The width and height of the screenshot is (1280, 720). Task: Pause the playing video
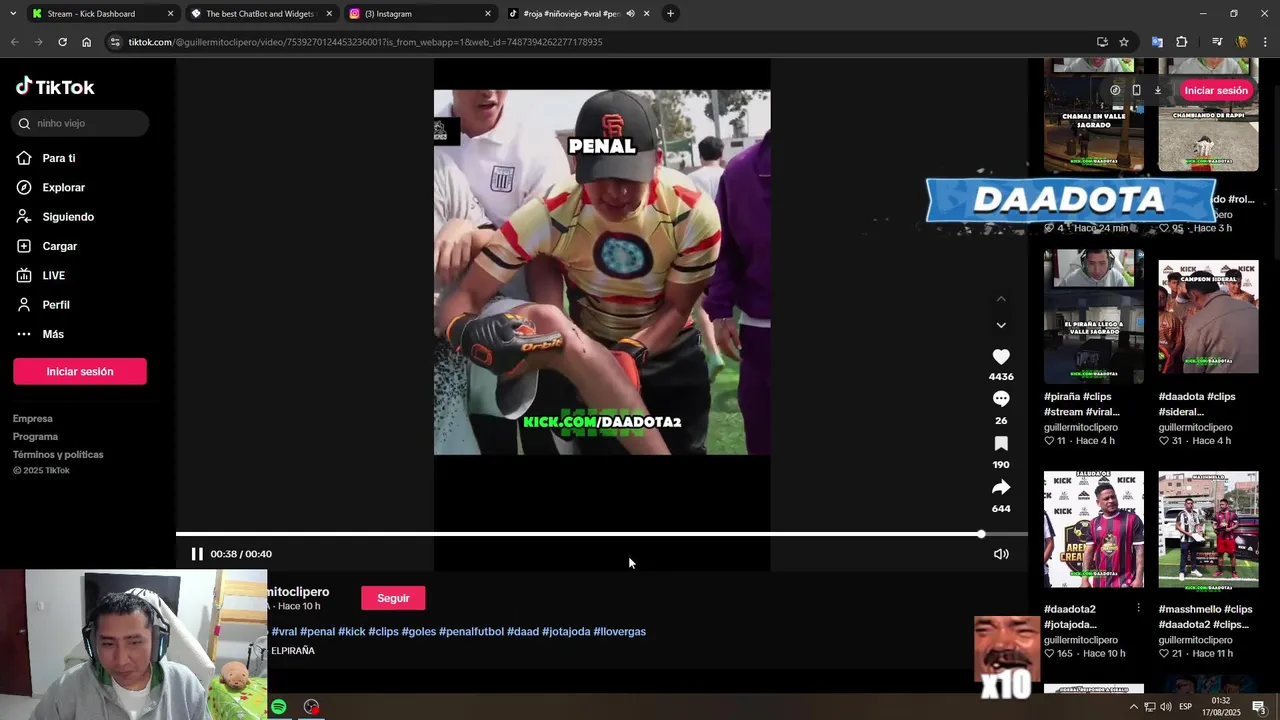tap(197, 554)
